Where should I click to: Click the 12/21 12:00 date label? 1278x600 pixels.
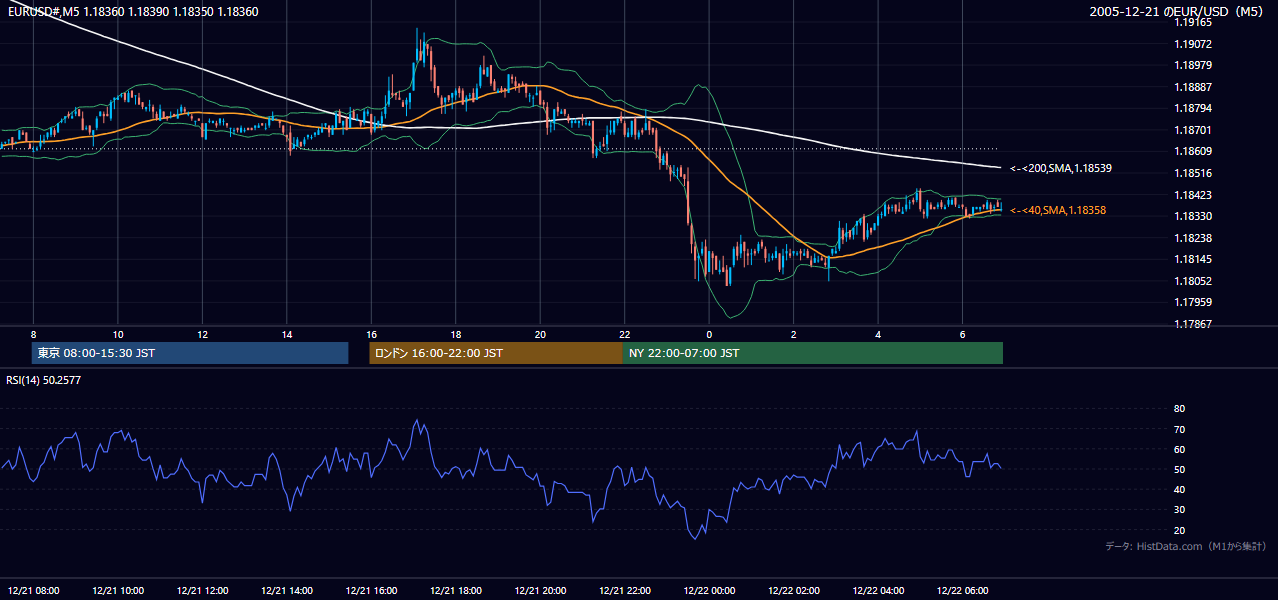[x=202, y=590]
